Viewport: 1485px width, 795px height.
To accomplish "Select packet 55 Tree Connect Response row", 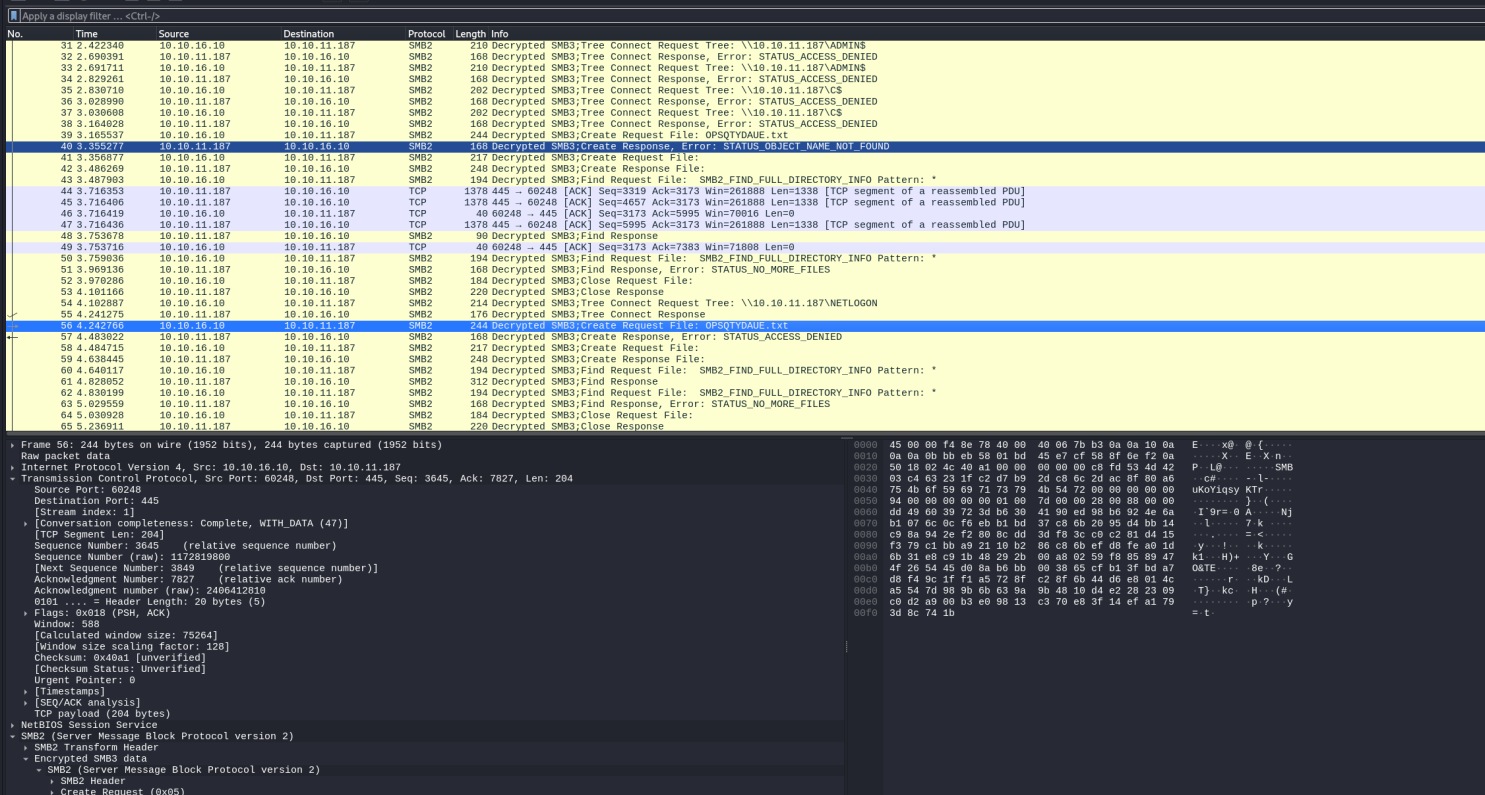I will [x=744, y=314].
